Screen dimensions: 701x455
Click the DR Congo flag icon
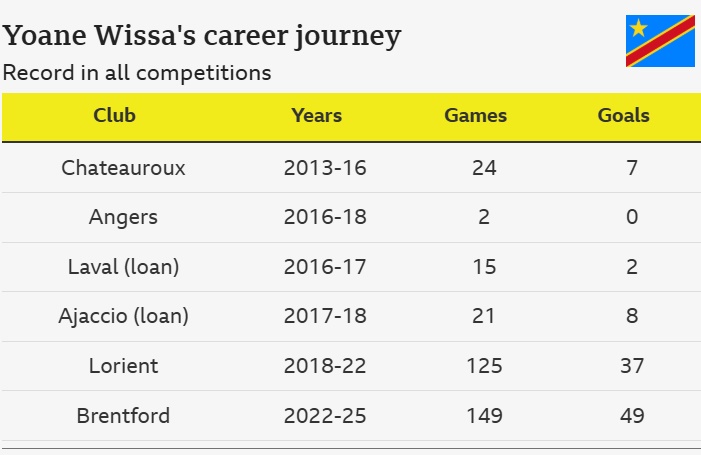coord(660,41)
